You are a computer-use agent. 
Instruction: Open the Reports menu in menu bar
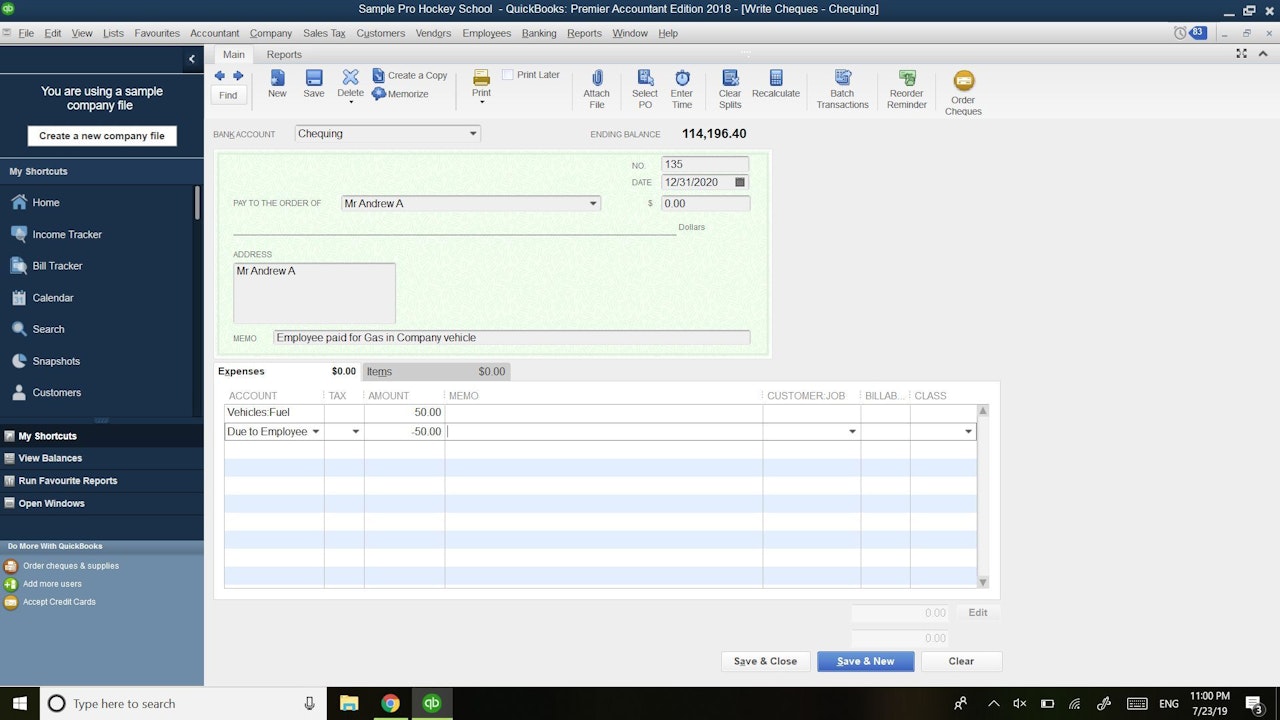pos(584,33)
